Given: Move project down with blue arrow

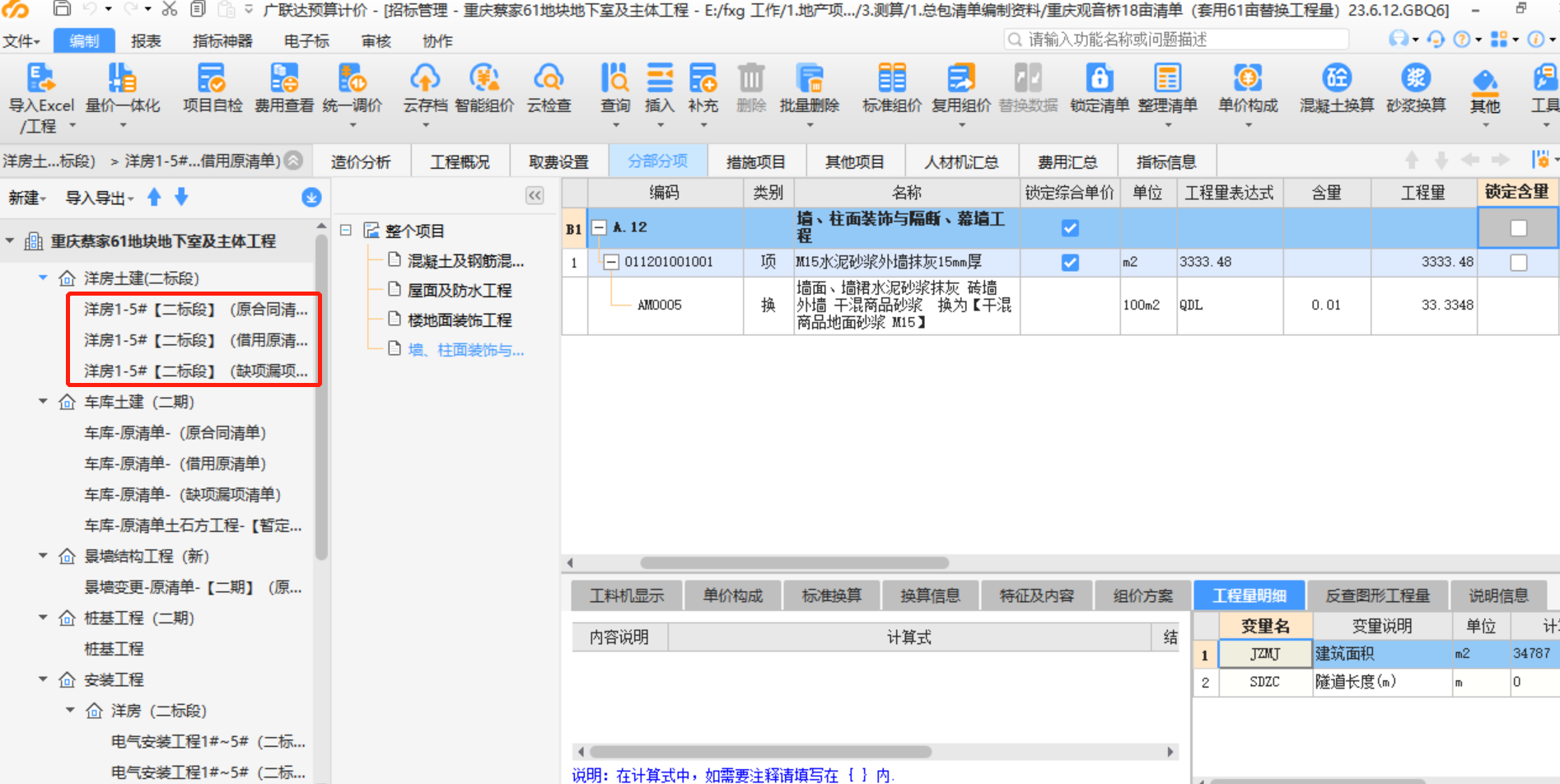Looking at the screenshot, I should 182,197.
